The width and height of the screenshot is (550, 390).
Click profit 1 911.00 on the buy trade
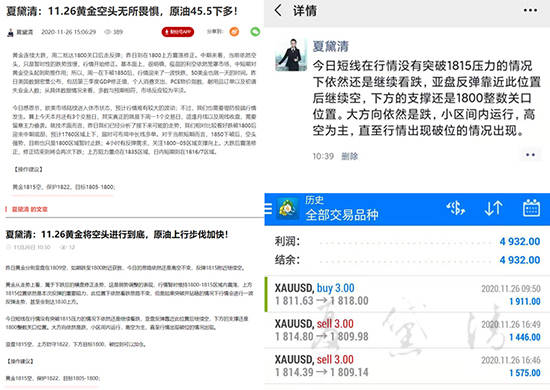(x=525, y=301)
